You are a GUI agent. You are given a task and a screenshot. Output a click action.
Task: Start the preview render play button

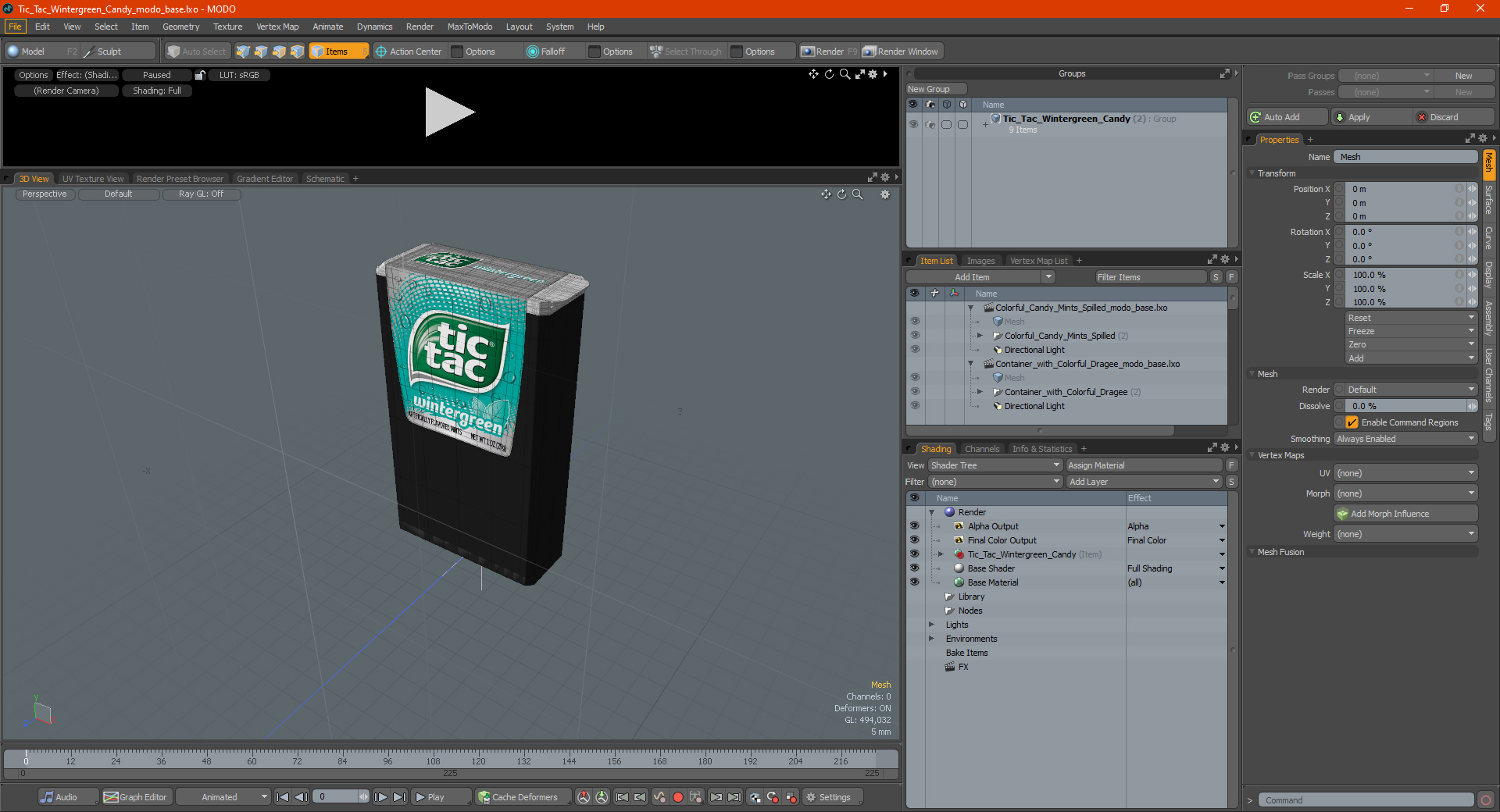449,112
